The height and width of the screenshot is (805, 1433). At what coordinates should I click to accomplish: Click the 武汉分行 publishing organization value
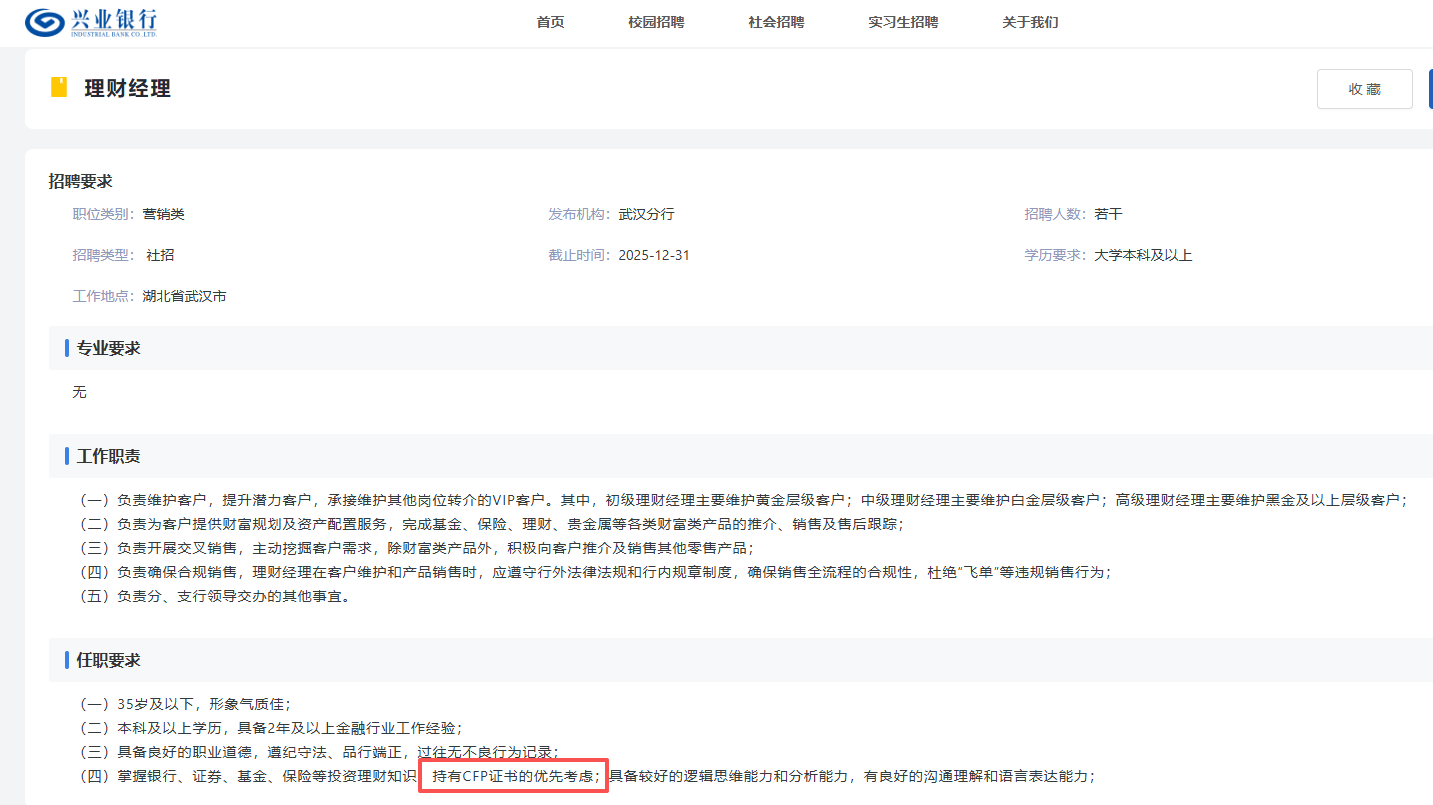(x=646, y=214)
